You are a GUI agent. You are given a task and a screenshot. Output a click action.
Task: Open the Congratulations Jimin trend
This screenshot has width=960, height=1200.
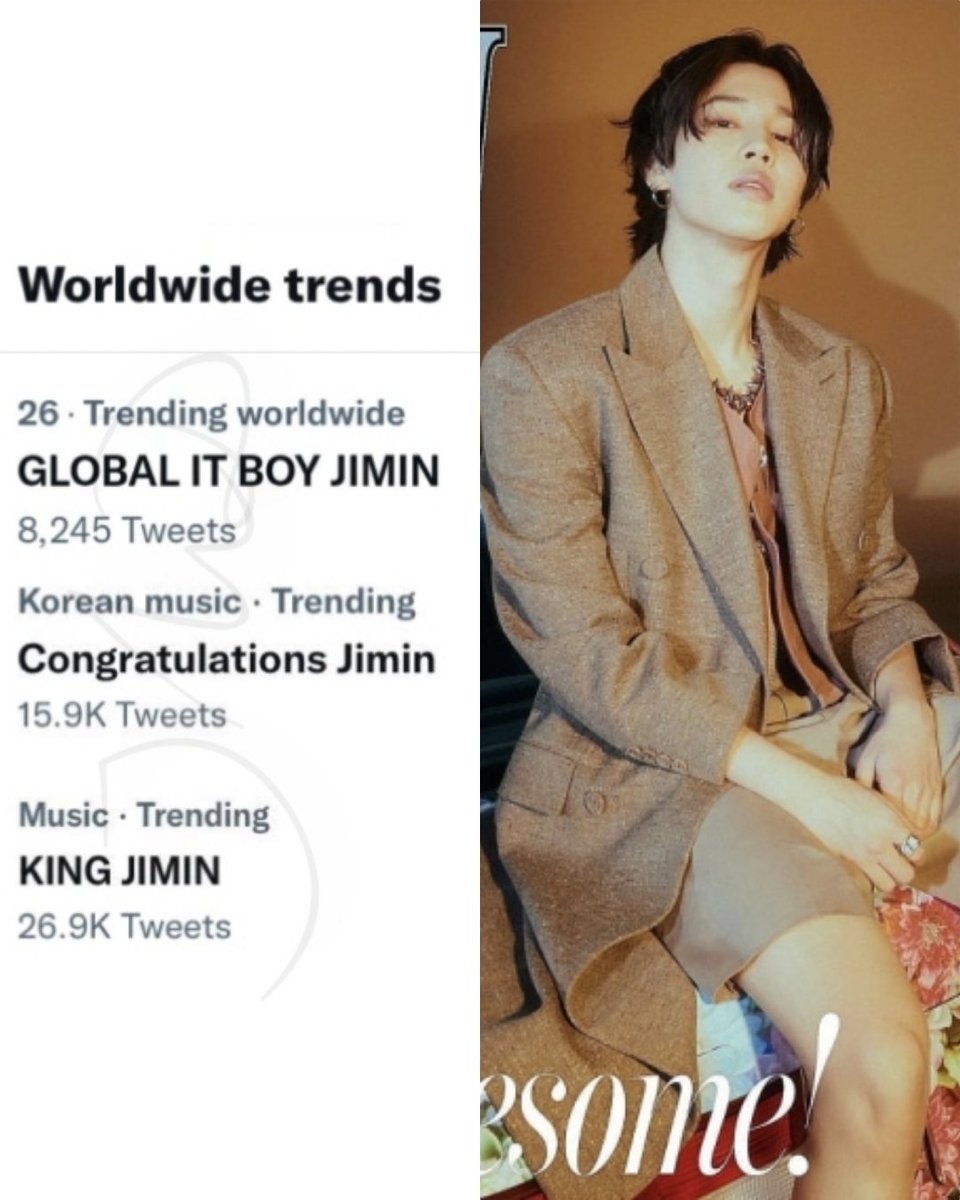[x=226, y=659]
